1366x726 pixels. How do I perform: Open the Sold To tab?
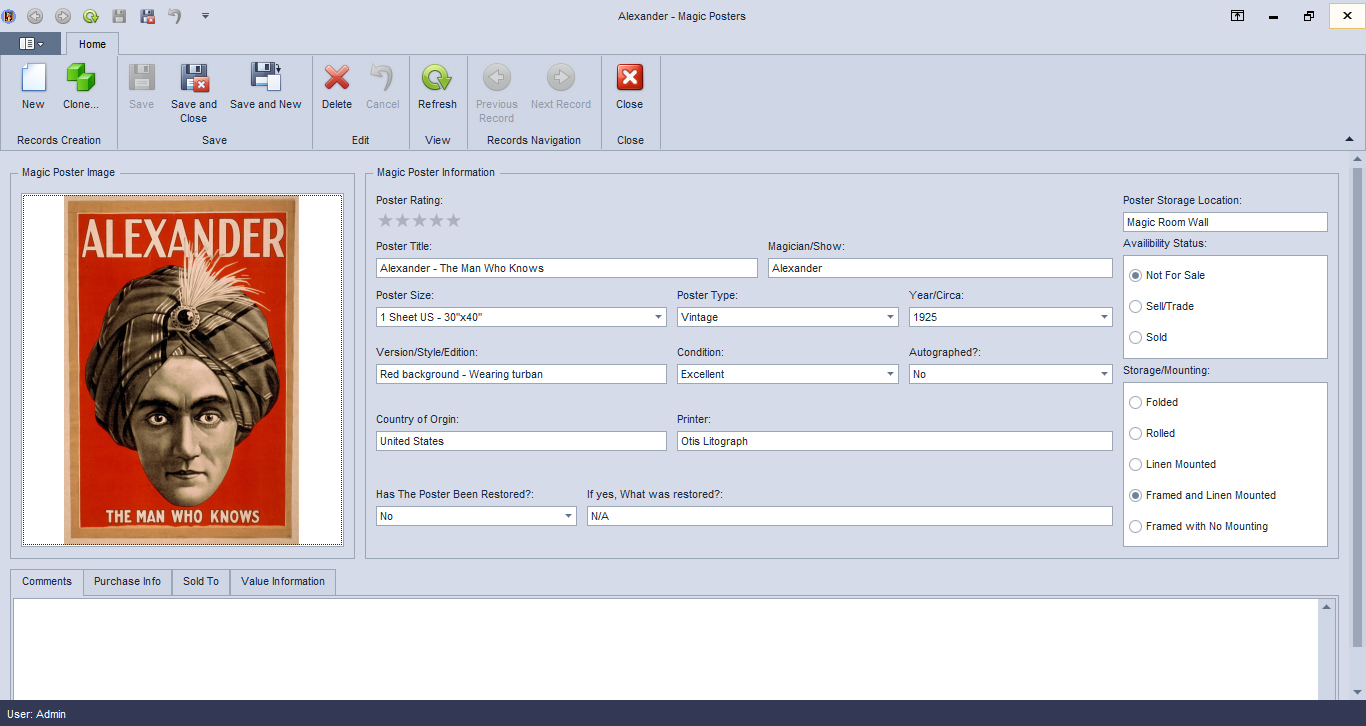[201, 582]
